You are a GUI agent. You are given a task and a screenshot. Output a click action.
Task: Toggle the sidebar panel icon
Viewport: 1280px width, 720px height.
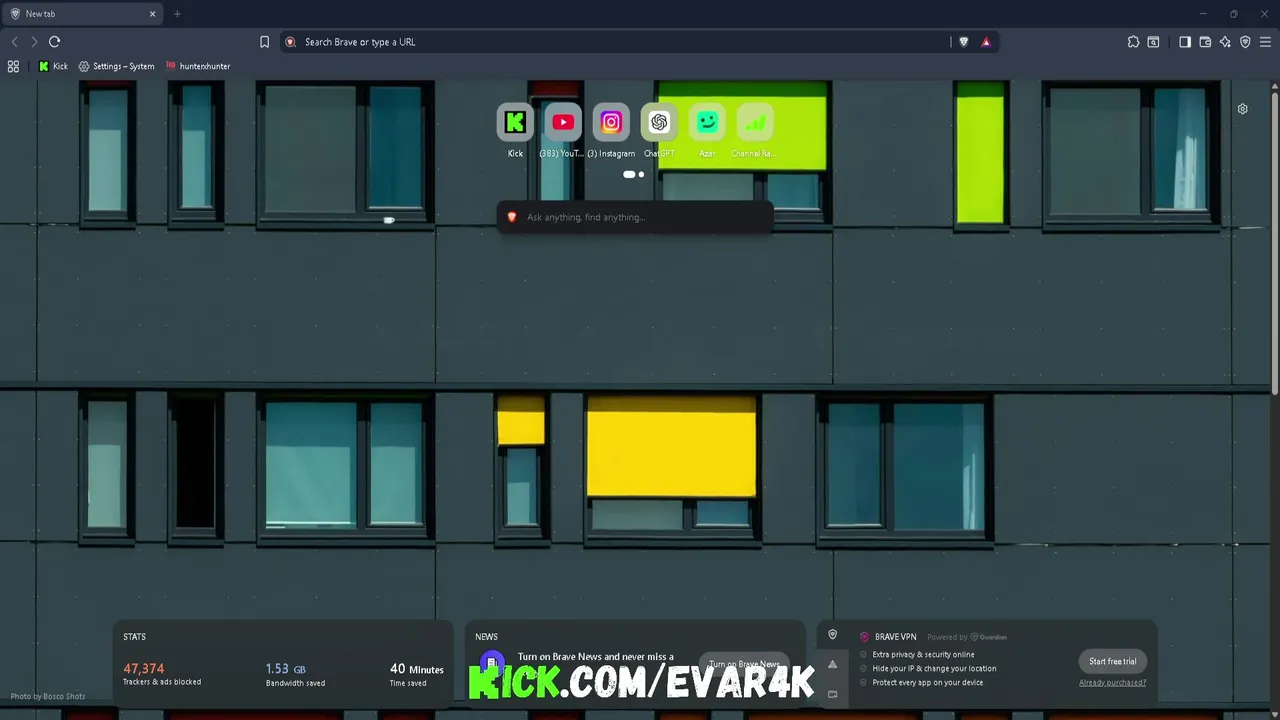point(1185,42)
